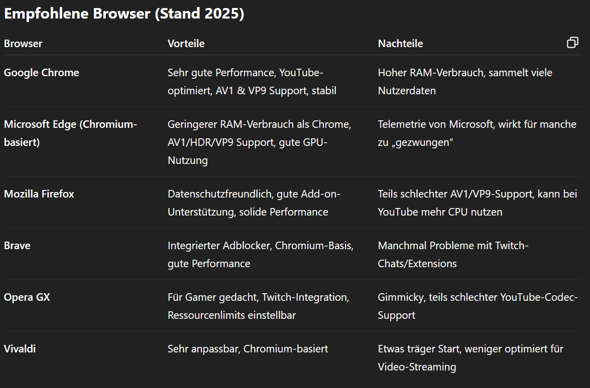Click the Mozilla Firefox row label

point(39,194)
